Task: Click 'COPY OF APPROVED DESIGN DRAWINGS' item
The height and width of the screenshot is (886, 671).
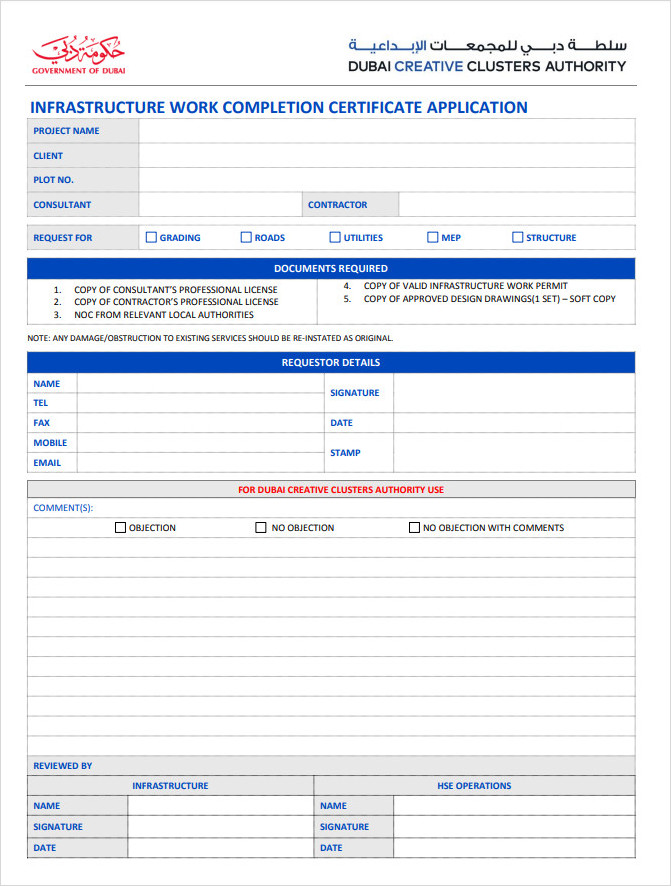Action: tap(490, 298)
